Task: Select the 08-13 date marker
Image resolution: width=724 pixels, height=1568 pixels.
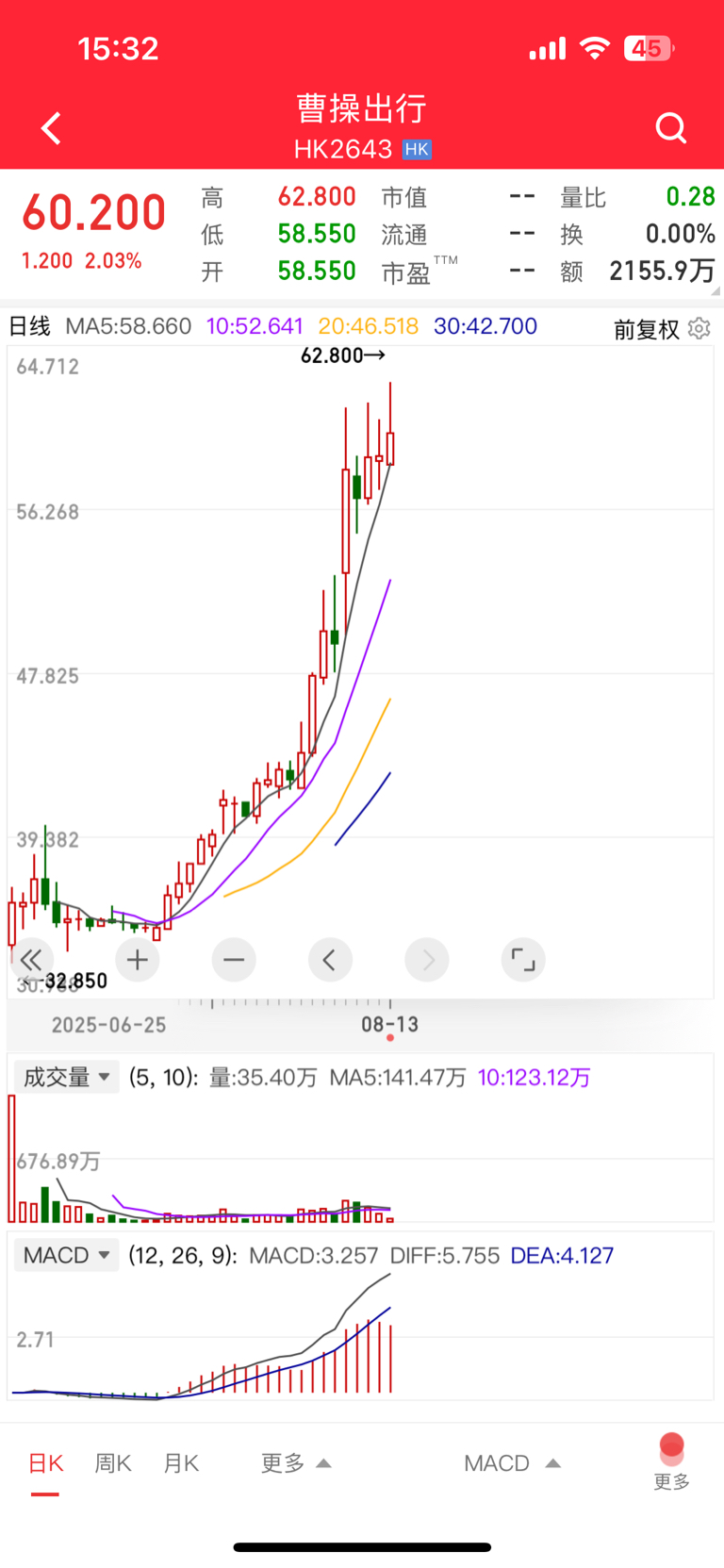Action: [x=390, y=1024]
